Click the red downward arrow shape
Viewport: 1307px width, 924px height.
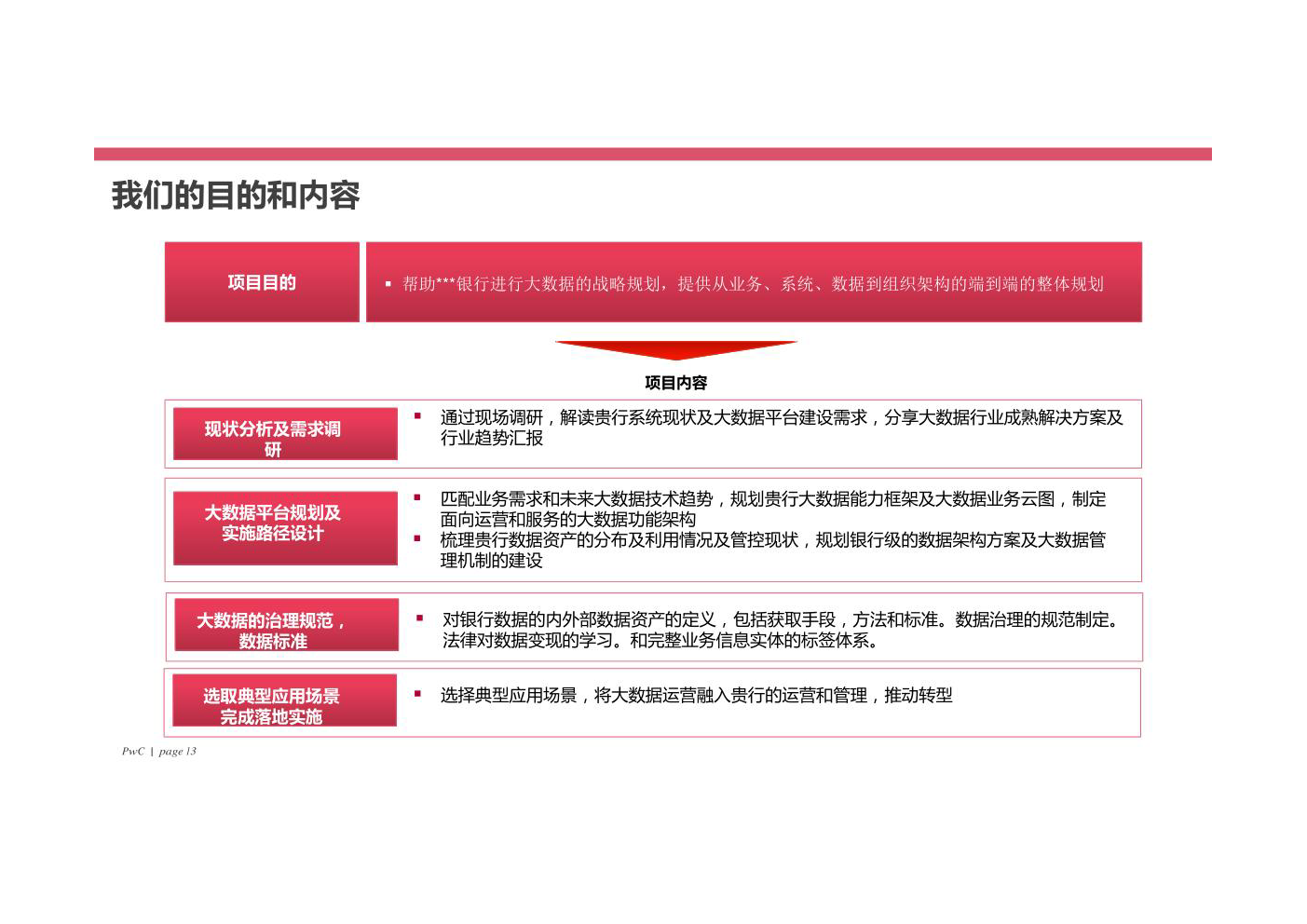pyautogui.click(x=676, y=350)
